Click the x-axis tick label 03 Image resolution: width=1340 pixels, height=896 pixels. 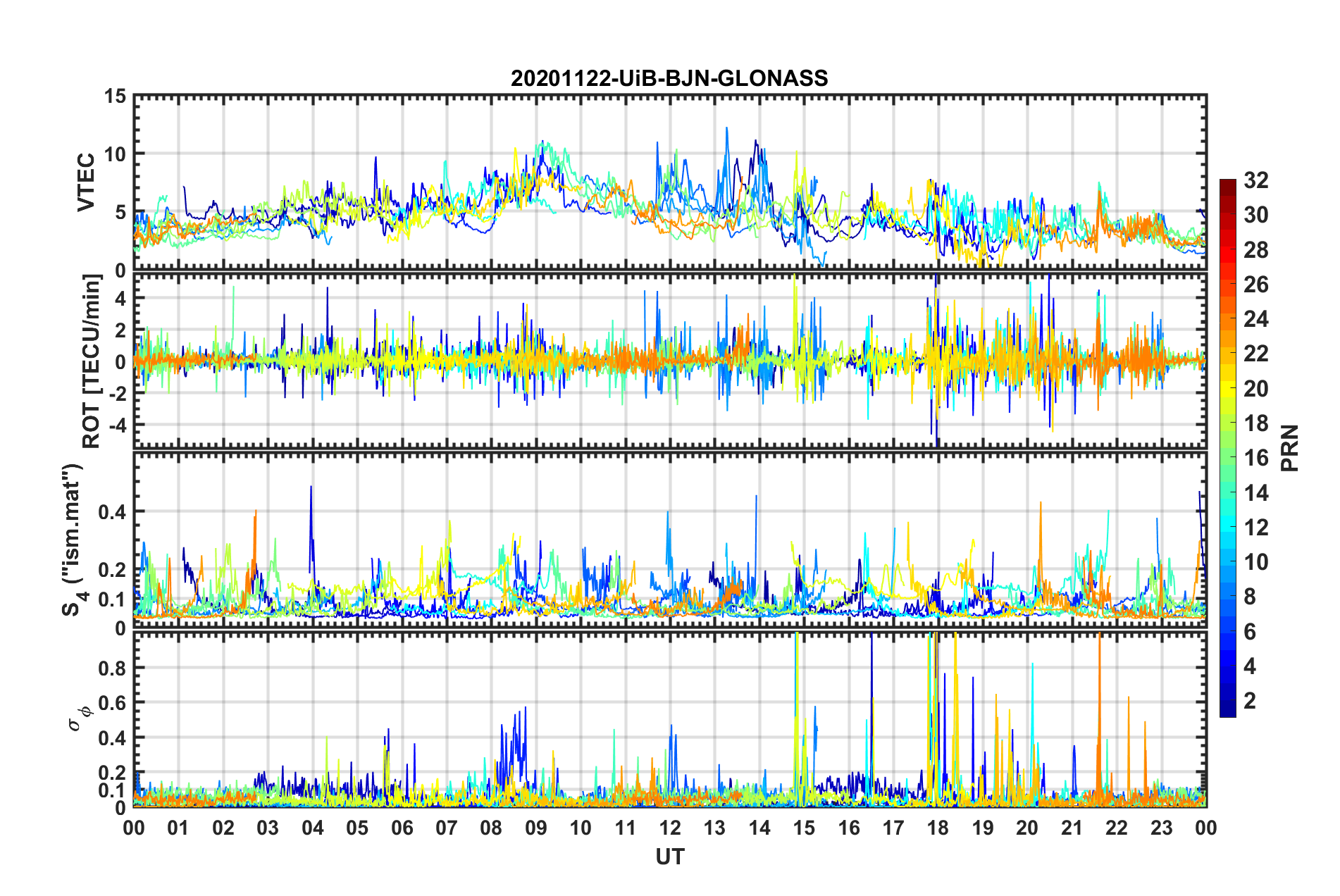268,828
